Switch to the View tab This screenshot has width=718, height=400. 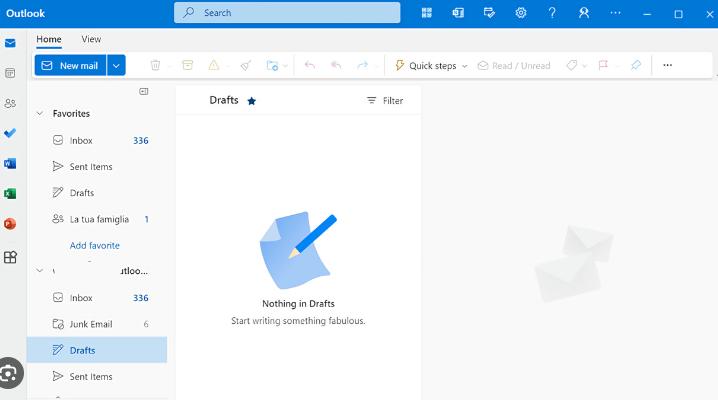tap(91, 39)
